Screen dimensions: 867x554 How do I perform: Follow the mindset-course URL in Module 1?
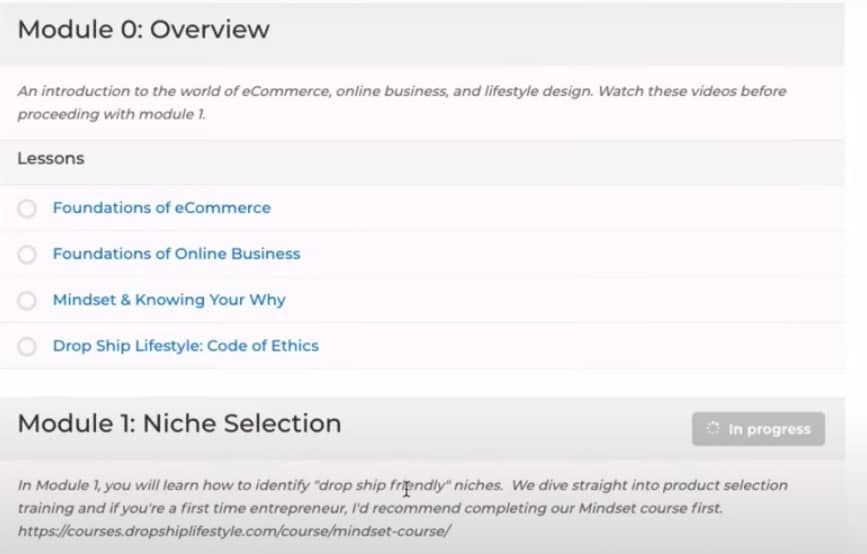(x=235, y=531)
